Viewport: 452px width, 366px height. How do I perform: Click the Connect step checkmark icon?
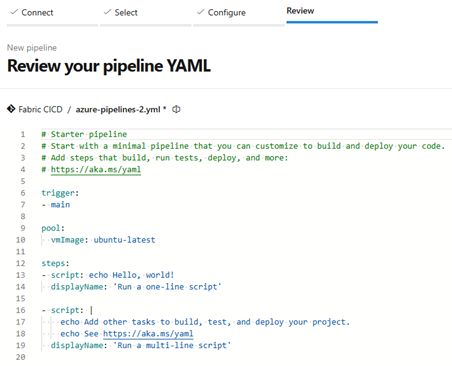[x=14, y=12]
